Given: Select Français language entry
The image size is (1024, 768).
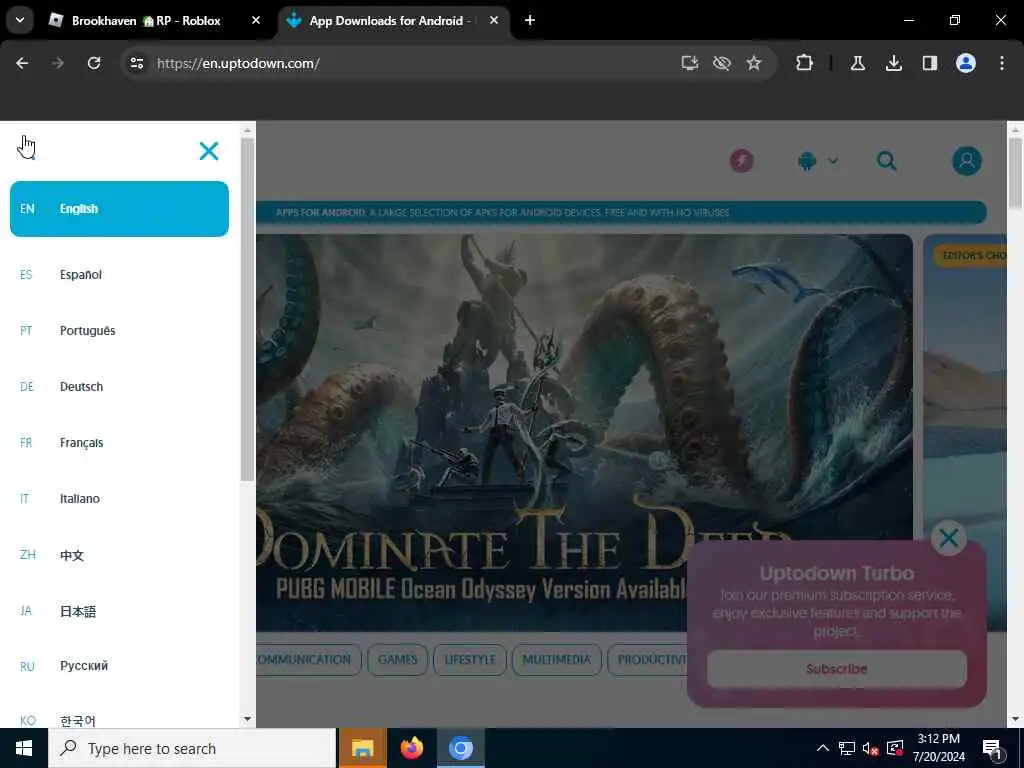Looking at the screenshot, I should click(120, 443).
